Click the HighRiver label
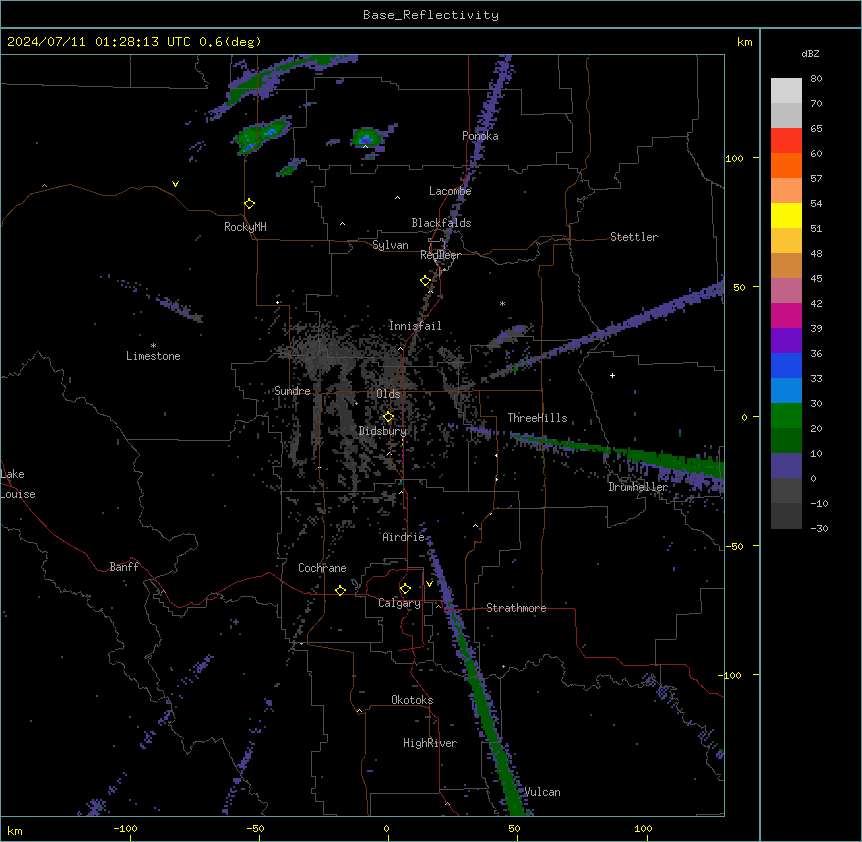 click(x=430, y=743)
